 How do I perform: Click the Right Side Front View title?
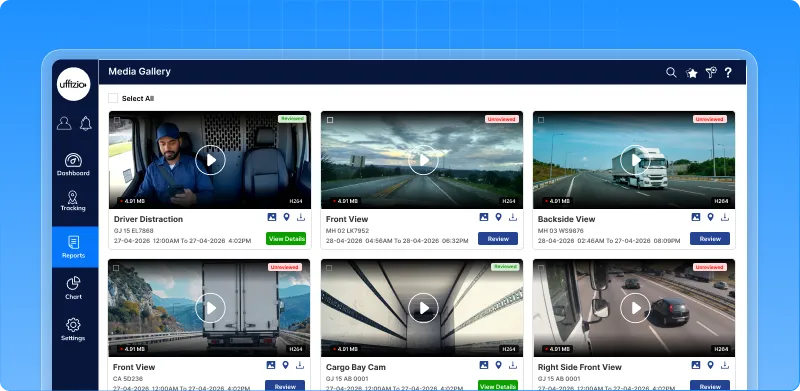pyautogui.click(x=580, y=367)
